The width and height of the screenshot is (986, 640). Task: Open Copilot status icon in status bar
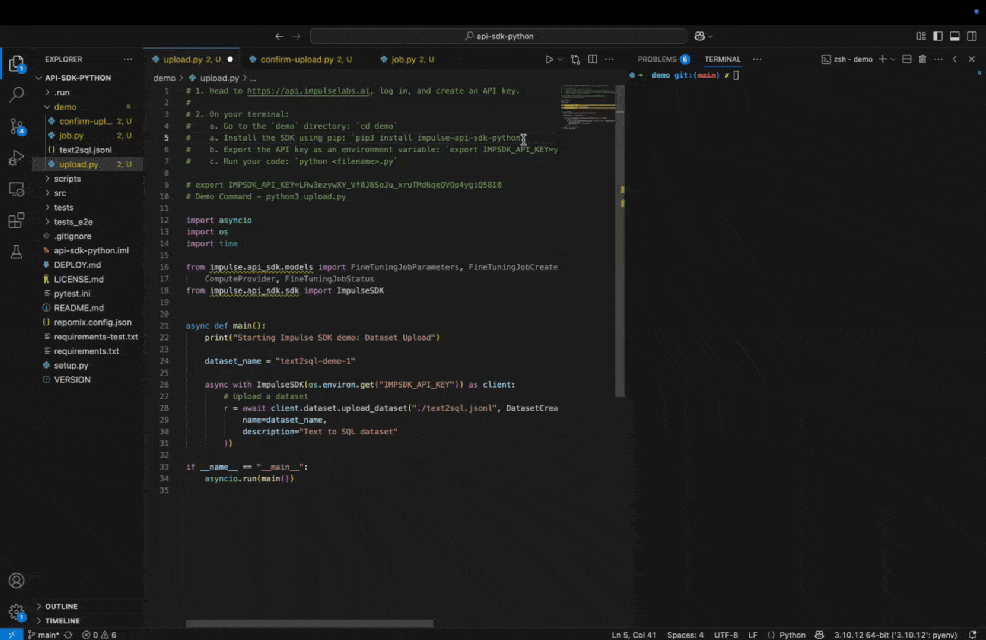pos(819,635)
